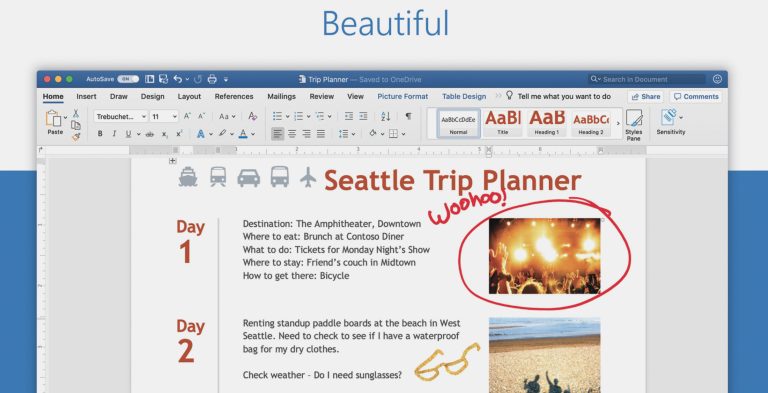Open the References tab
Screen dimensions: 768x393
[x=234, y=97]
